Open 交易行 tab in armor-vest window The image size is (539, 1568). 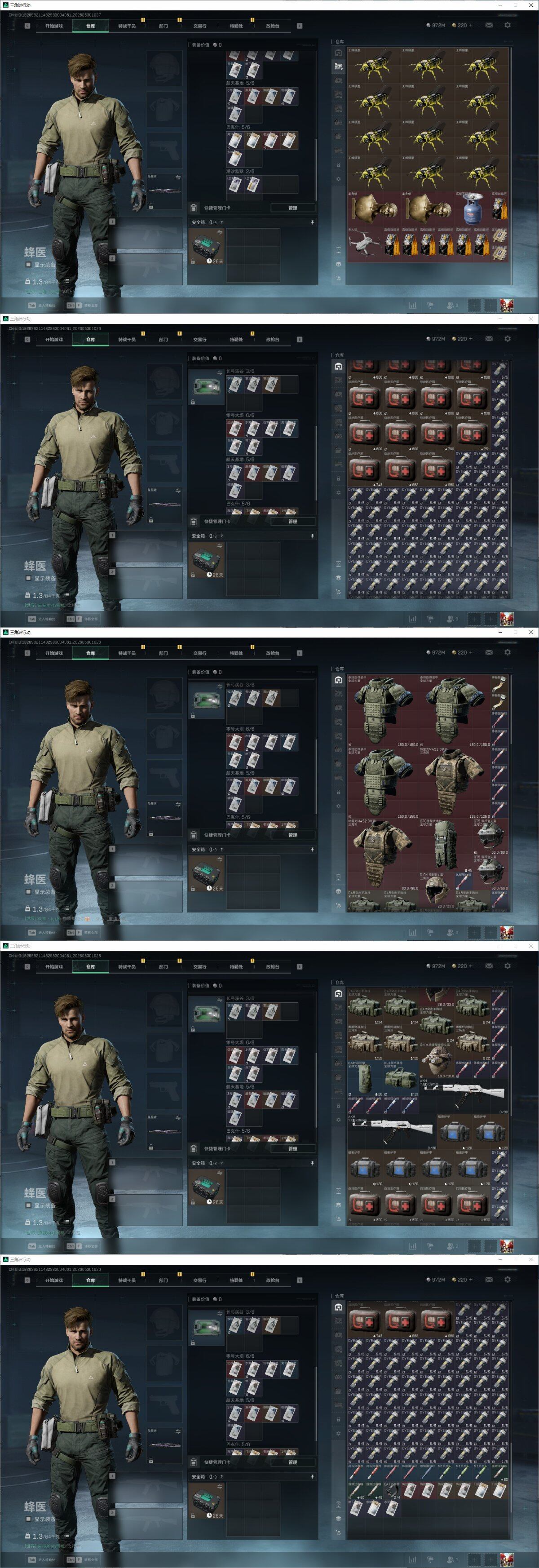tap(199, 652)
